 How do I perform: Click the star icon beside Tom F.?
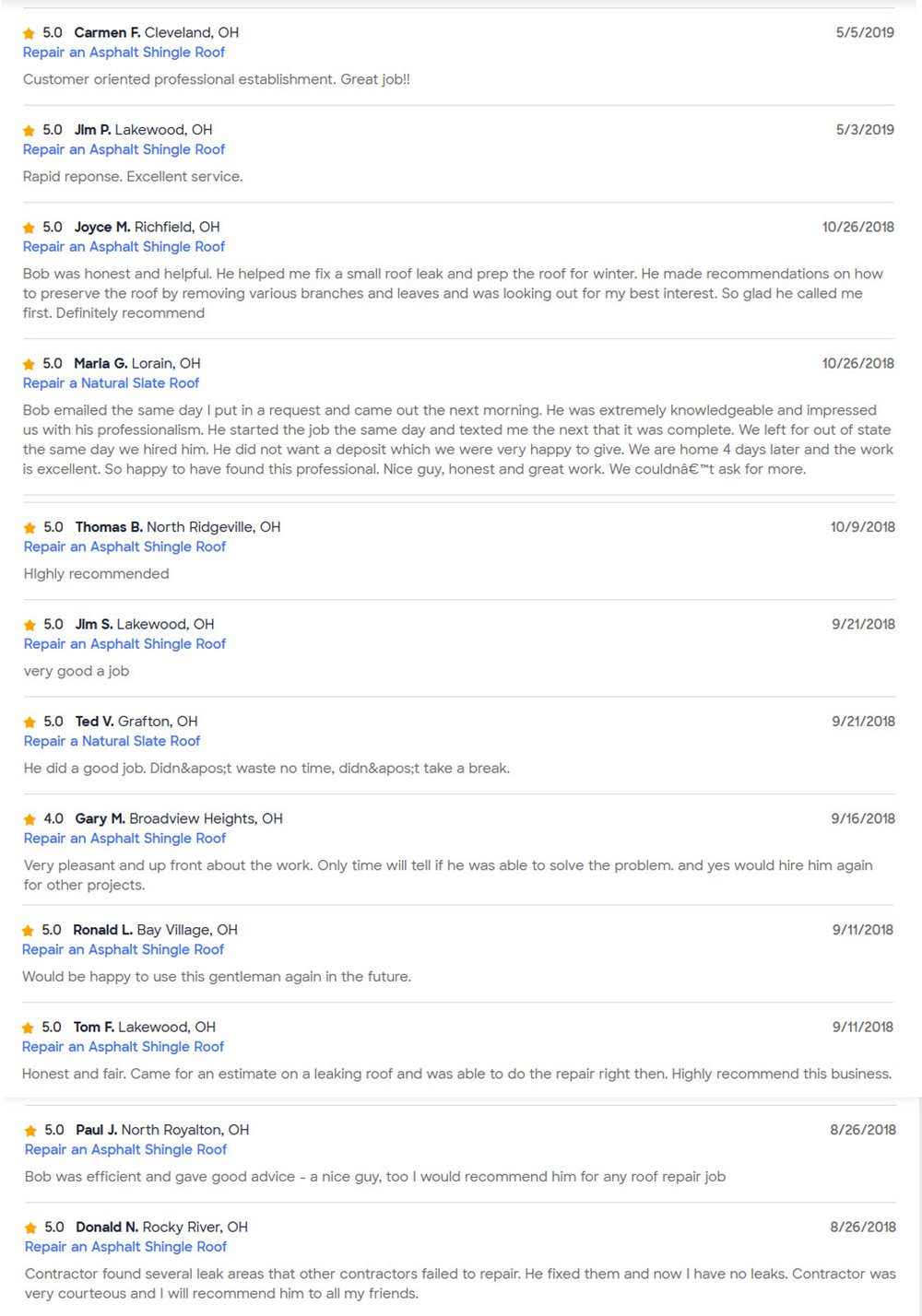point(28,1028)
